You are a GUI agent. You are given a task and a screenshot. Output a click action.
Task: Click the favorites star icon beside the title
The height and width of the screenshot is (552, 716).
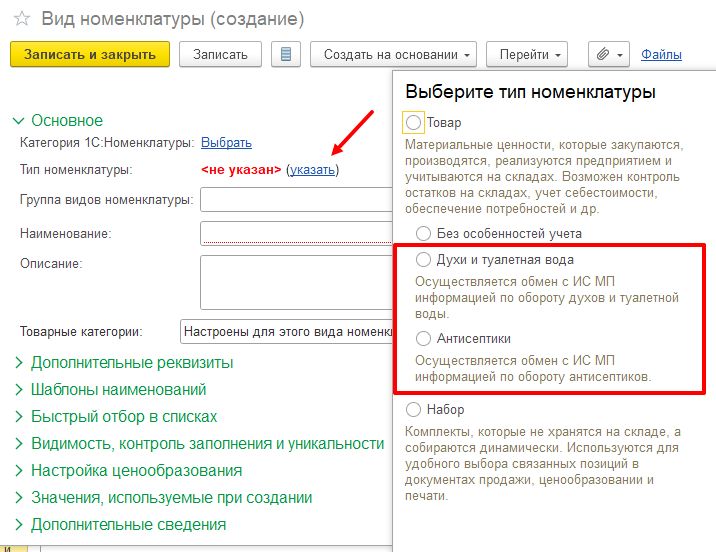pyautogui.click(x=21, y=19)
